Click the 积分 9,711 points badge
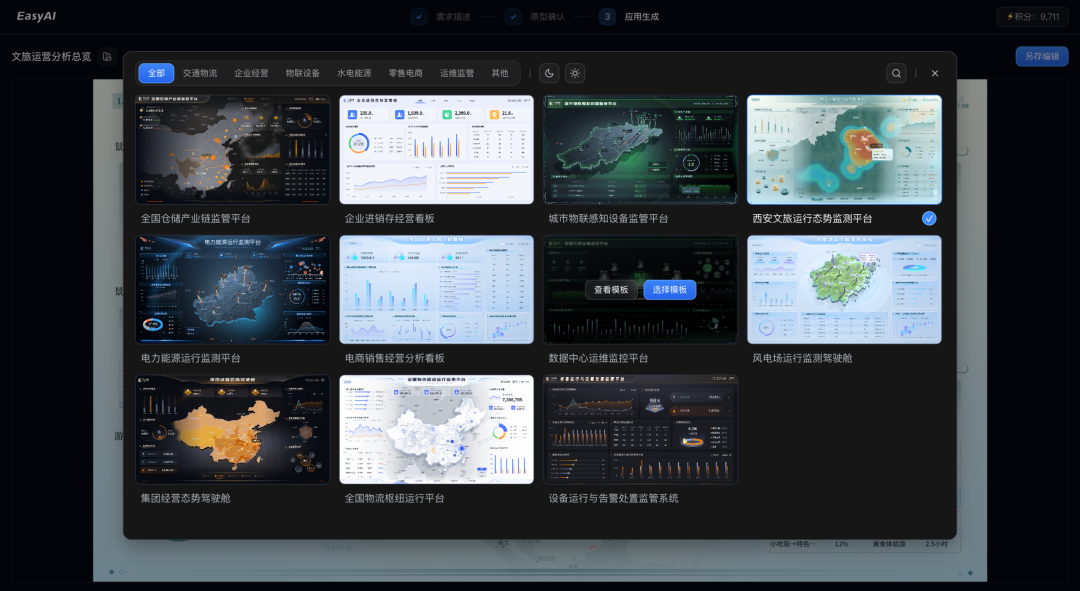The height and width of the screenshot is (591, 1080). tap(1032, 17)
